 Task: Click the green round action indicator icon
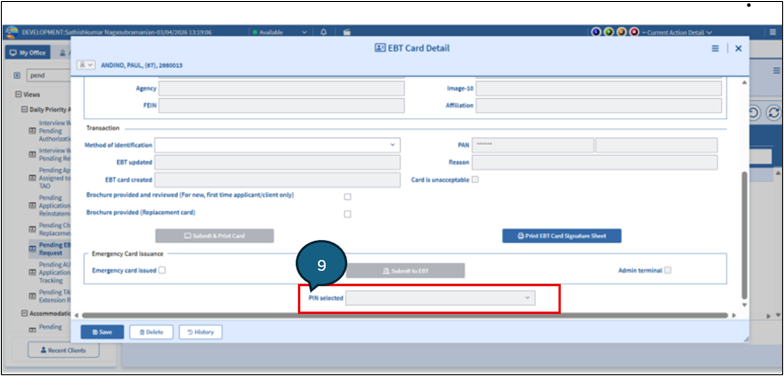(x=608, y=32)
